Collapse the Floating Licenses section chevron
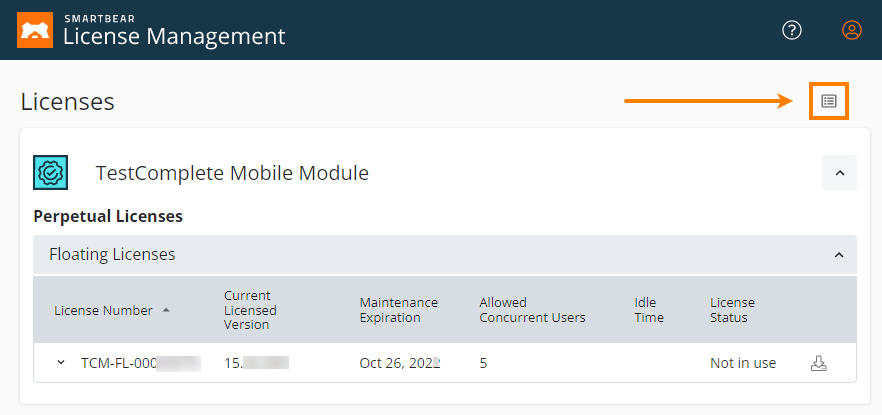 click(x=839, y=255)
